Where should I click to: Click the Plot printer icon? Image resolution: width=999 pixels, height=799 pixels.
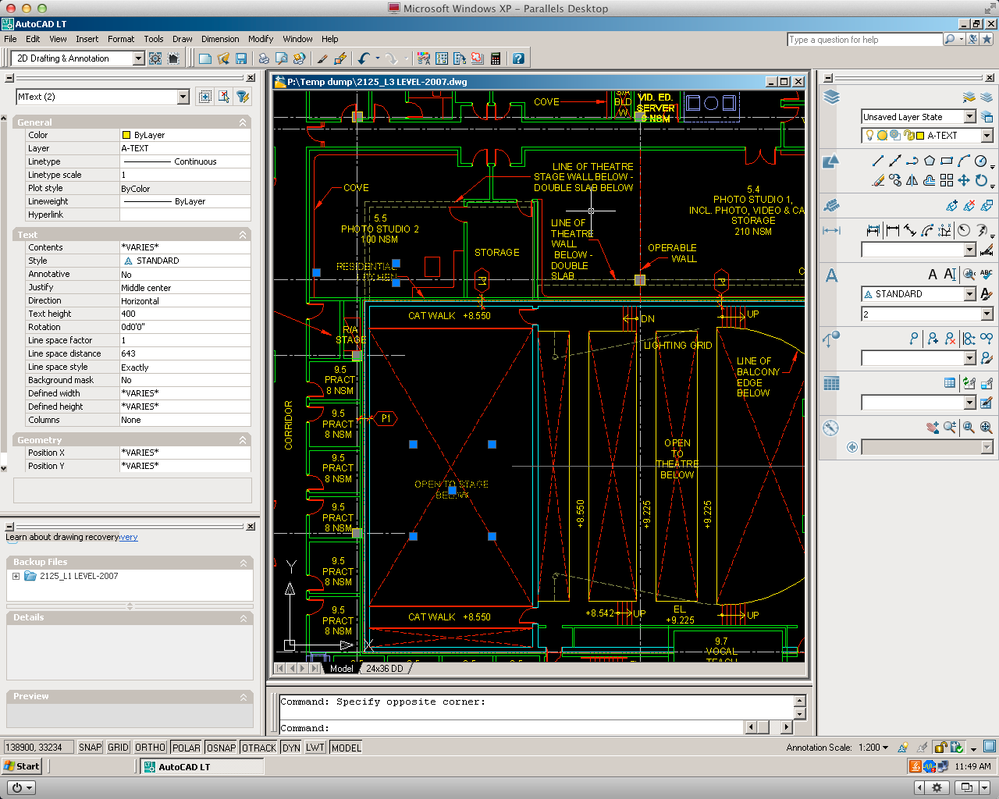[x=263, y=59]
